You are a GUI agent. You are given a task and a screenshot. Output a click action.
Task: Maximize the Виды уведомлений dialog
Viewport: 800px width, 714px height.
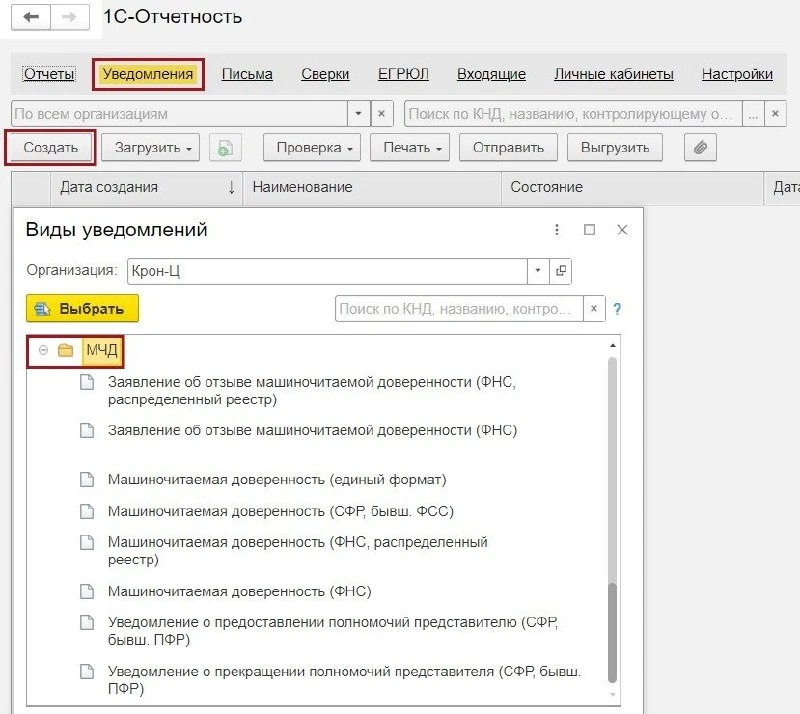[589, 230]
